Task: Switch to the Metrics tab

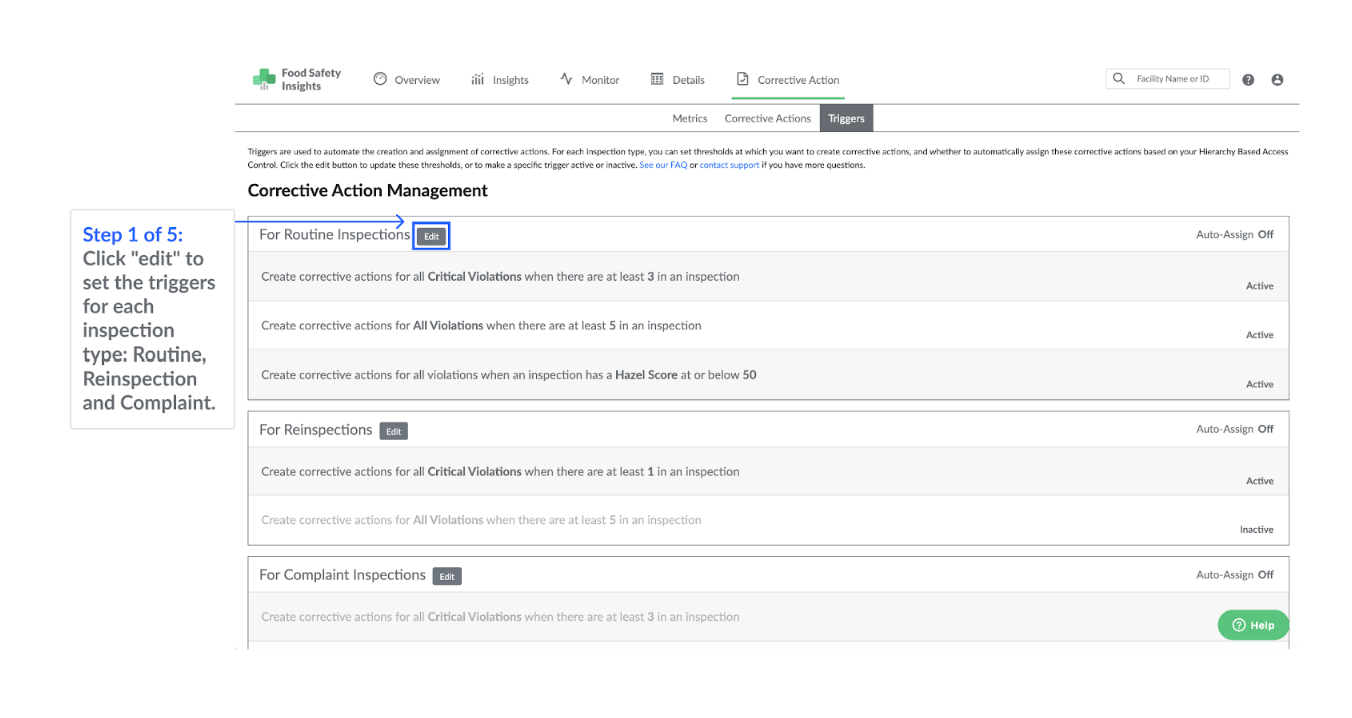Action: click(690, 118)
